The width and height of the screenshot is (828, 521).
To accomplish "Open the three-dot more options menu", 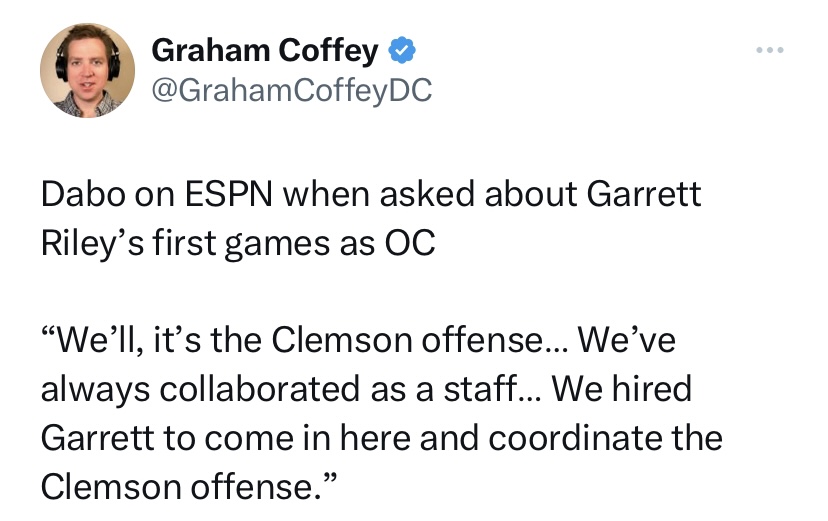I will (770, 50).
